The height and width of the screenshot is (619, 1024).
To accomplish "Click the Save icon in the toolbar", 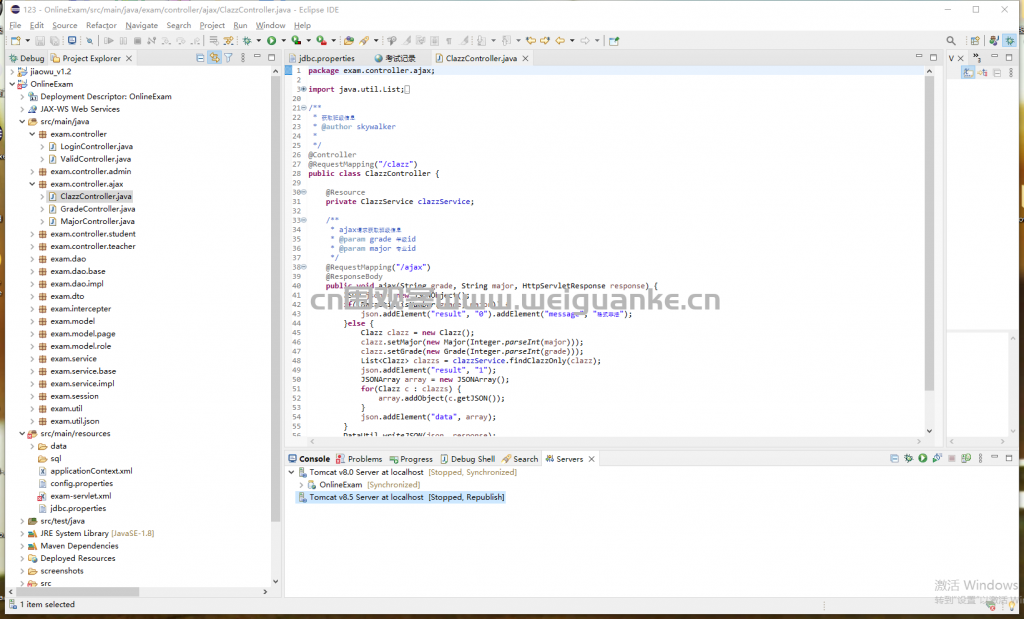I will (x=40, y=39).
